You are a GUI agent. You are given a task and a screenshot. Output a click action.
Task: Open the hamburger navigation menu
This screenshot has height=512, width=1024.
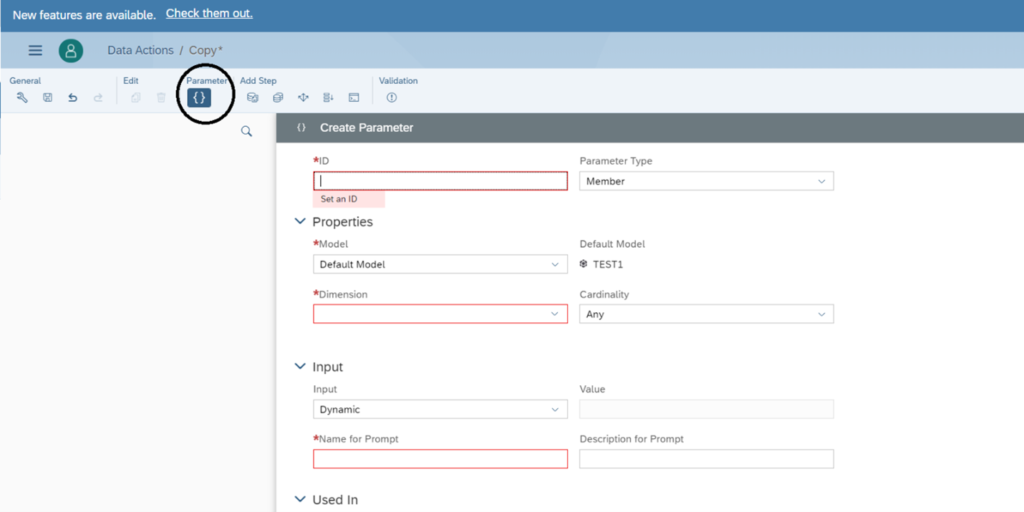(35, 51)
